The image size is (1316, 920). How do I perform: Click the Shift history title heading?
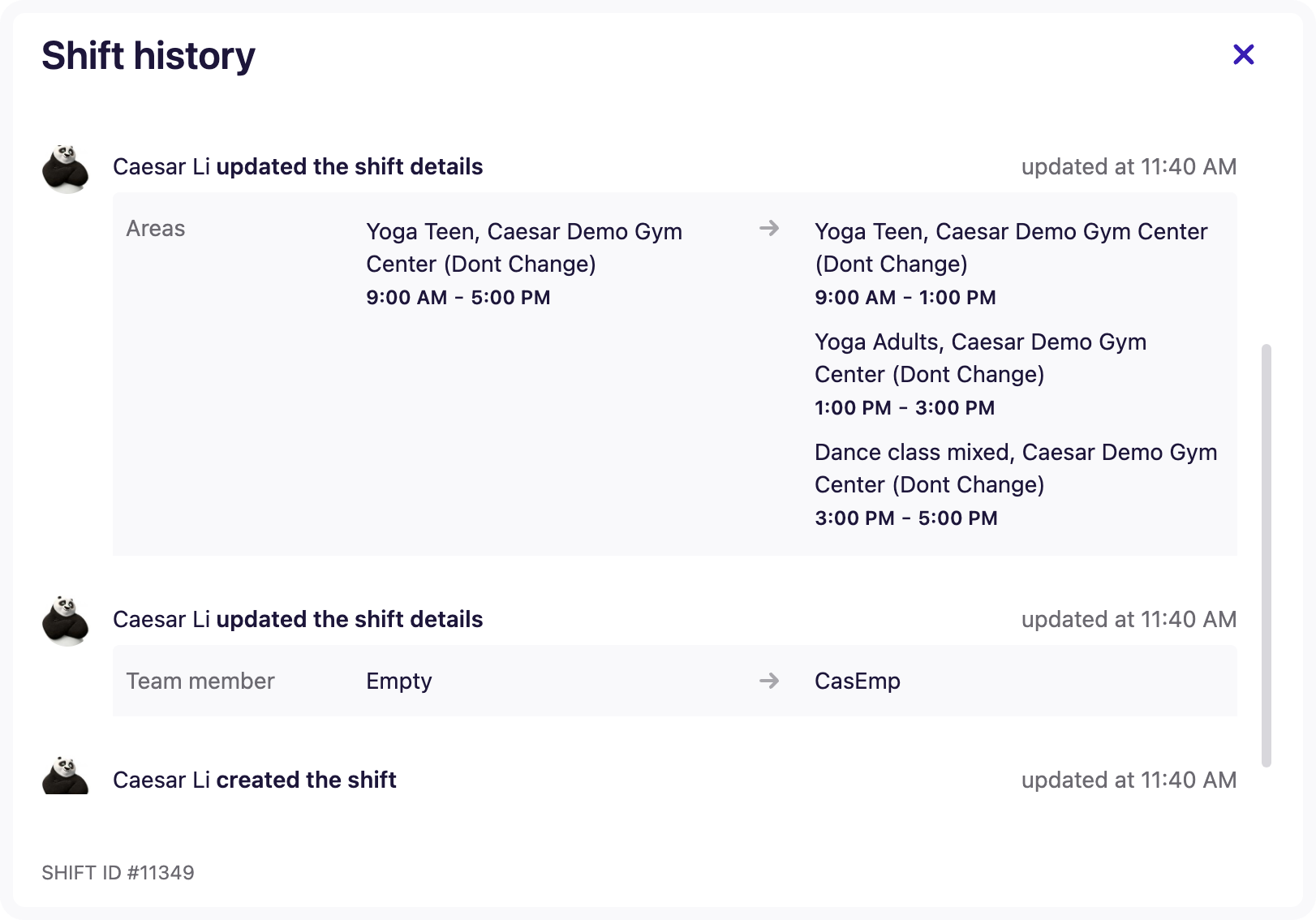click(148, 55)
